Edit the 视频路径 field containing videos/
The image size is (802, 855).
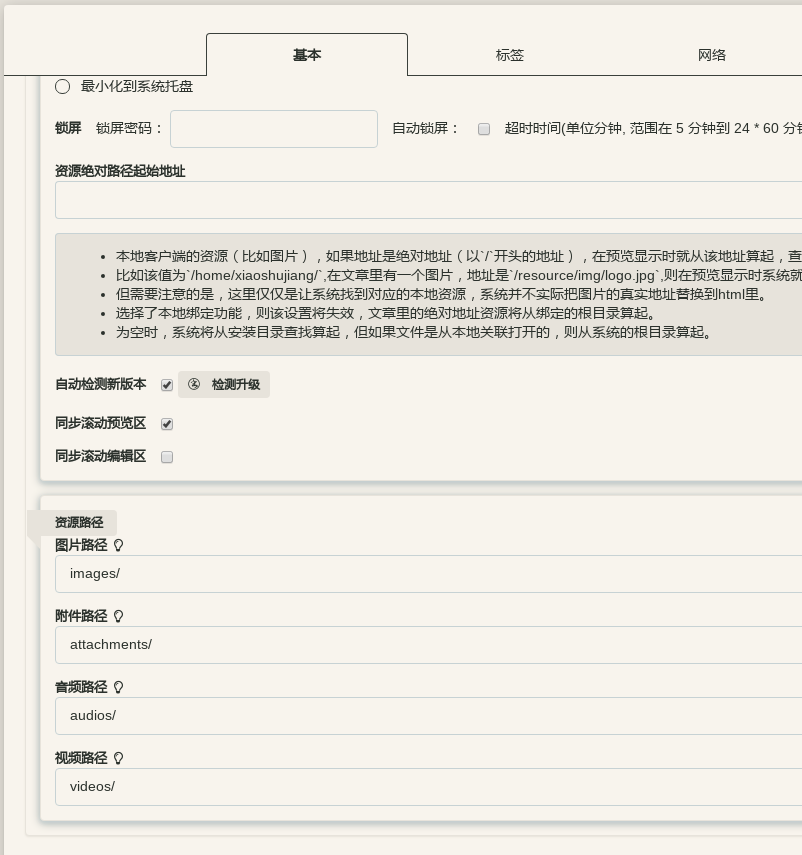coord(429,787)
